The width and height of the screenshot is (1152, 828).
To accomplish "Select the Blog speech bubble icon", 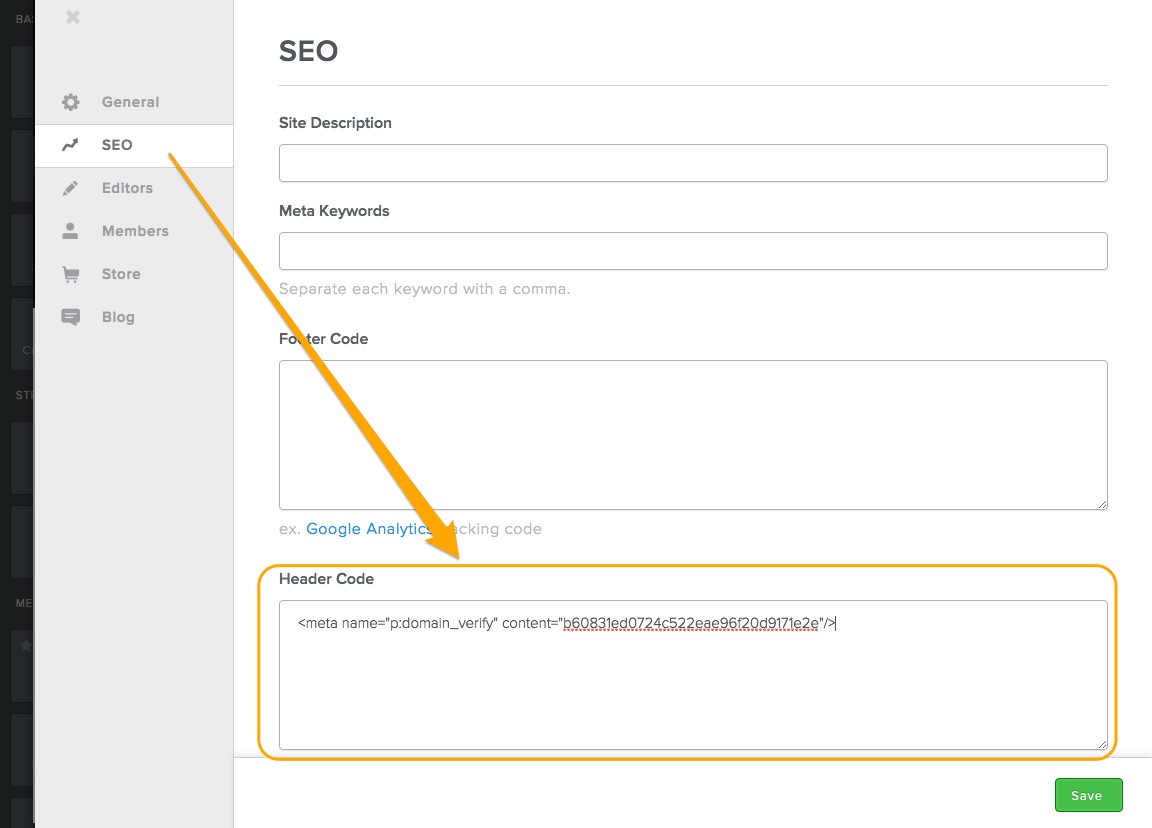I will click(x=70, y=316).
